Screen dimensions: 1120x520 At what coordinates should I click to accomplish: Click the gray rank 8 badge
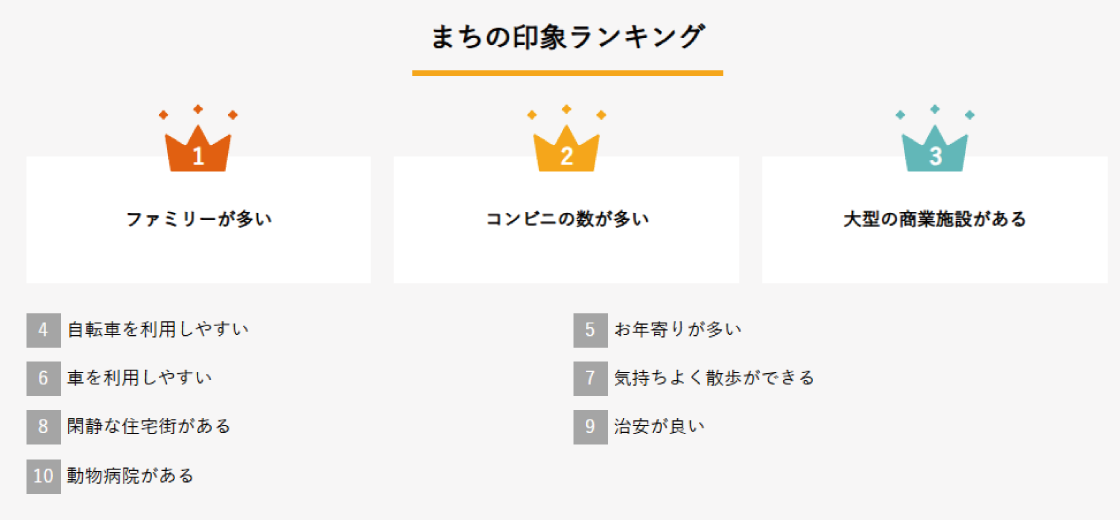tap(43, 427)
